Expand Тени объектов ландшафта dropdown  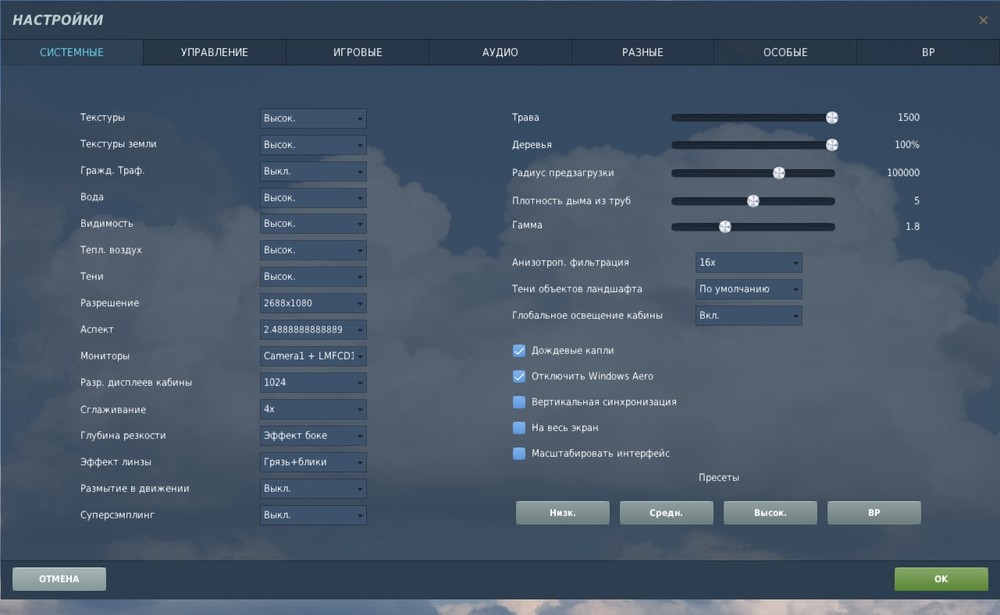pyautogui.click(x=749, y=289)
